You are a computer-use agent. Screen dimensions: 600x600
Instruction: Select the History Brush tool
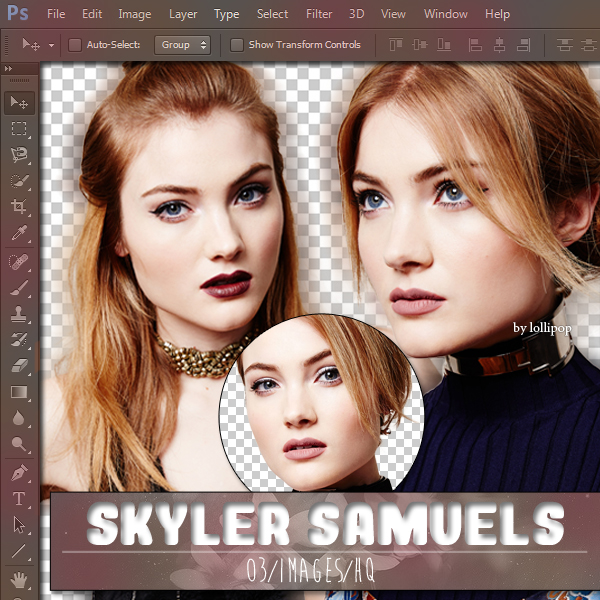pyautogui.click(x=19, y=340)
